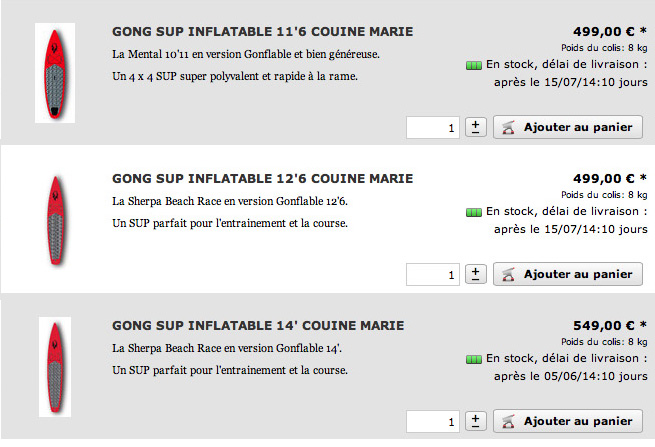Click cart icon for 14' Couine Marie
This screenshot has width=655, height=447.
coord(508,422)
